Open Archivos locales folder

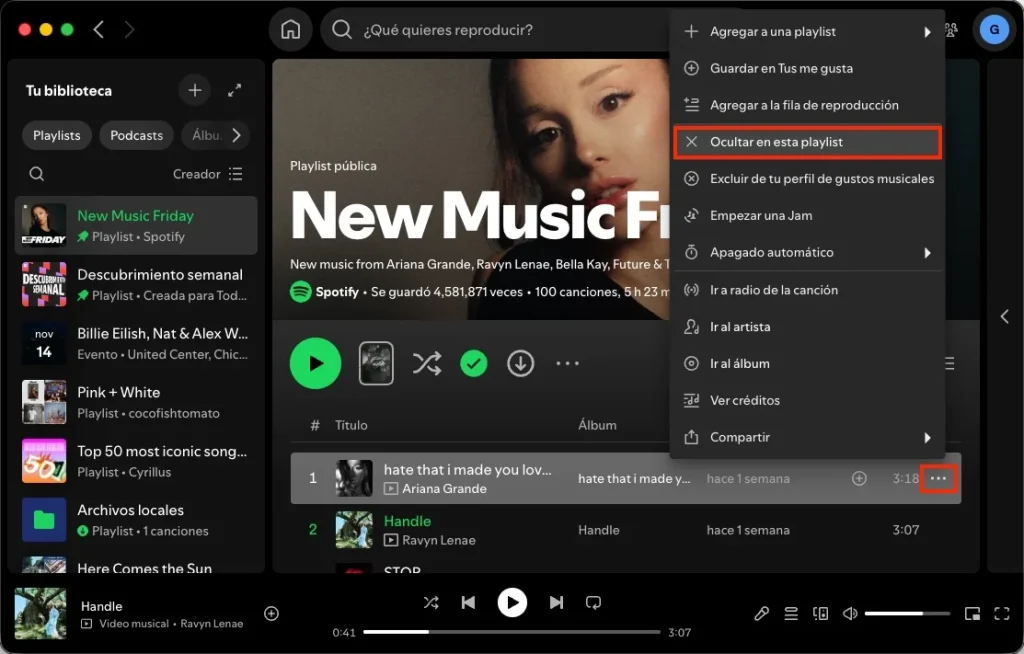[136, 519]
